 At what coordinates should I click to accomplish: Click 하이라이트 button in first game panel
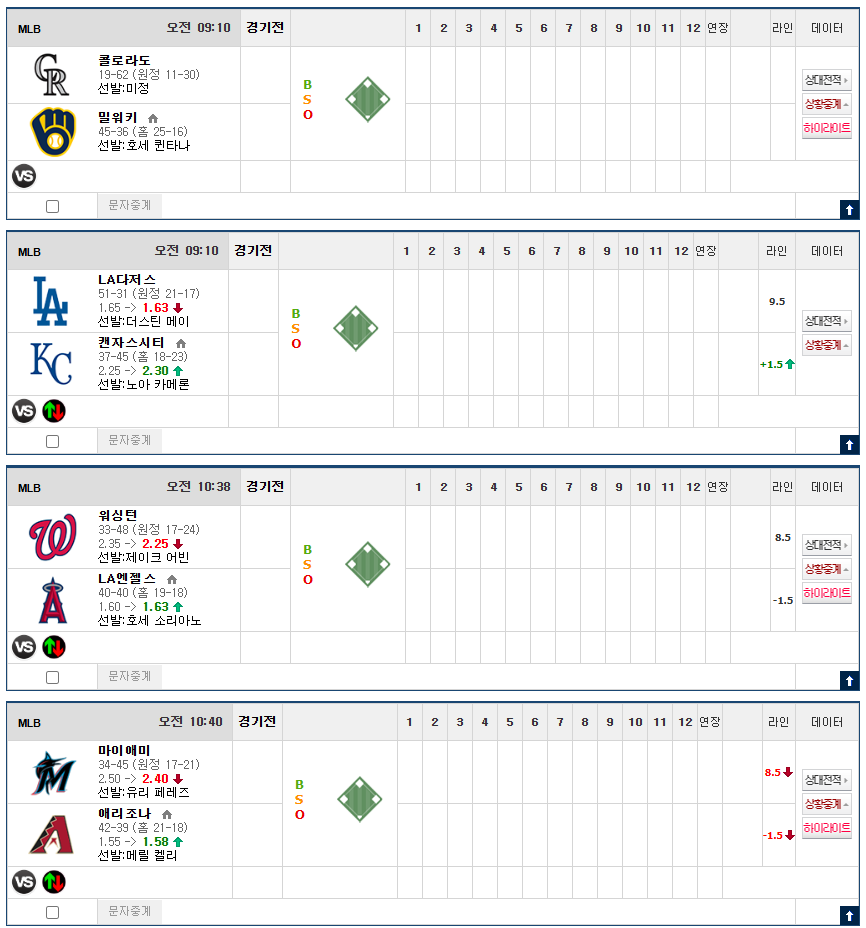click(826, 128)
